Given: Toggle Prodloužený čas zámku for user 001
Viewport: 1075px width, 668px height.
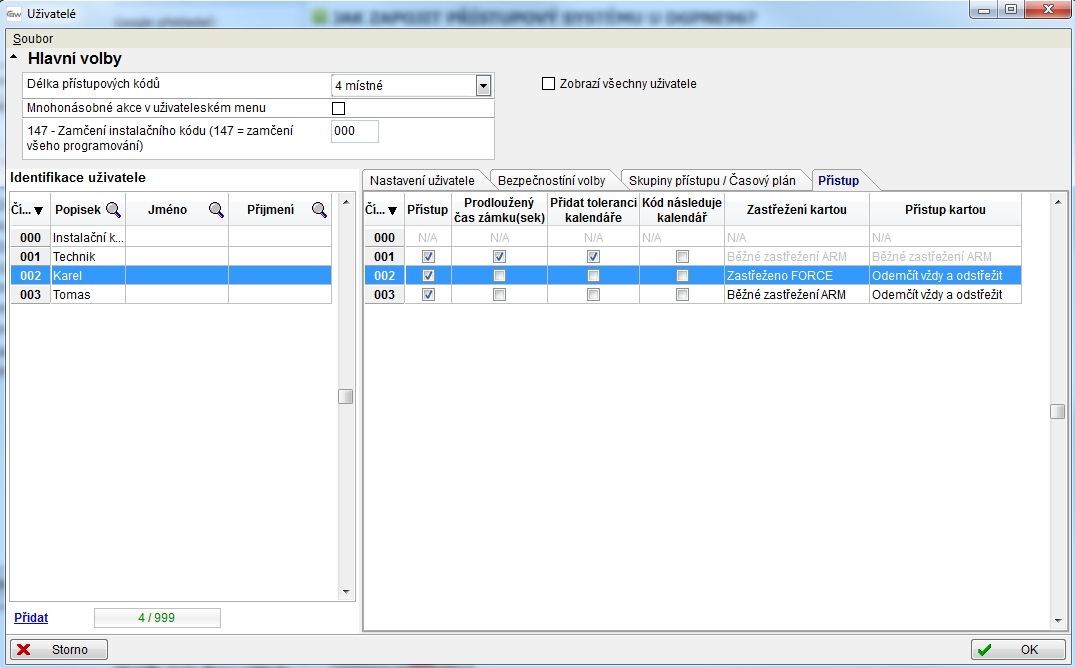Looking at the screenshot, I should 499,257.
